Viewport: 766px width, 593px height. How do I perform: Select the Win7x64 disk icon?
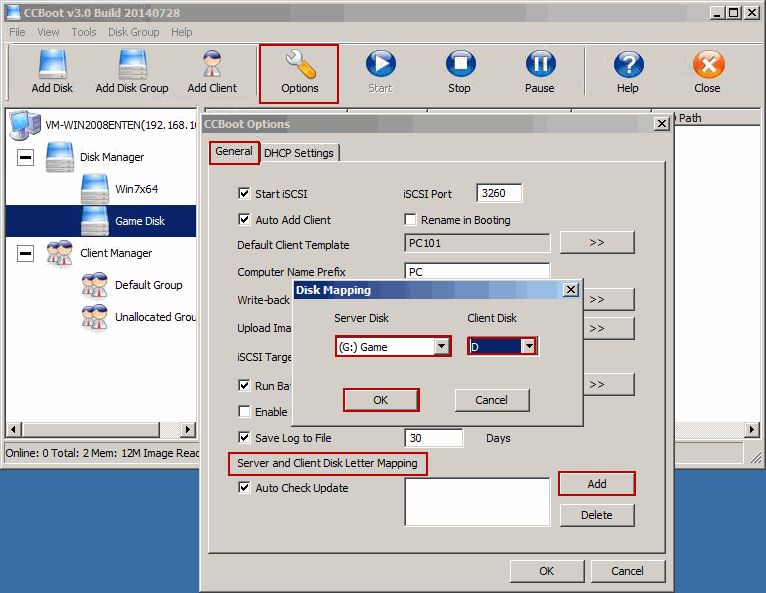coord(95,189)
